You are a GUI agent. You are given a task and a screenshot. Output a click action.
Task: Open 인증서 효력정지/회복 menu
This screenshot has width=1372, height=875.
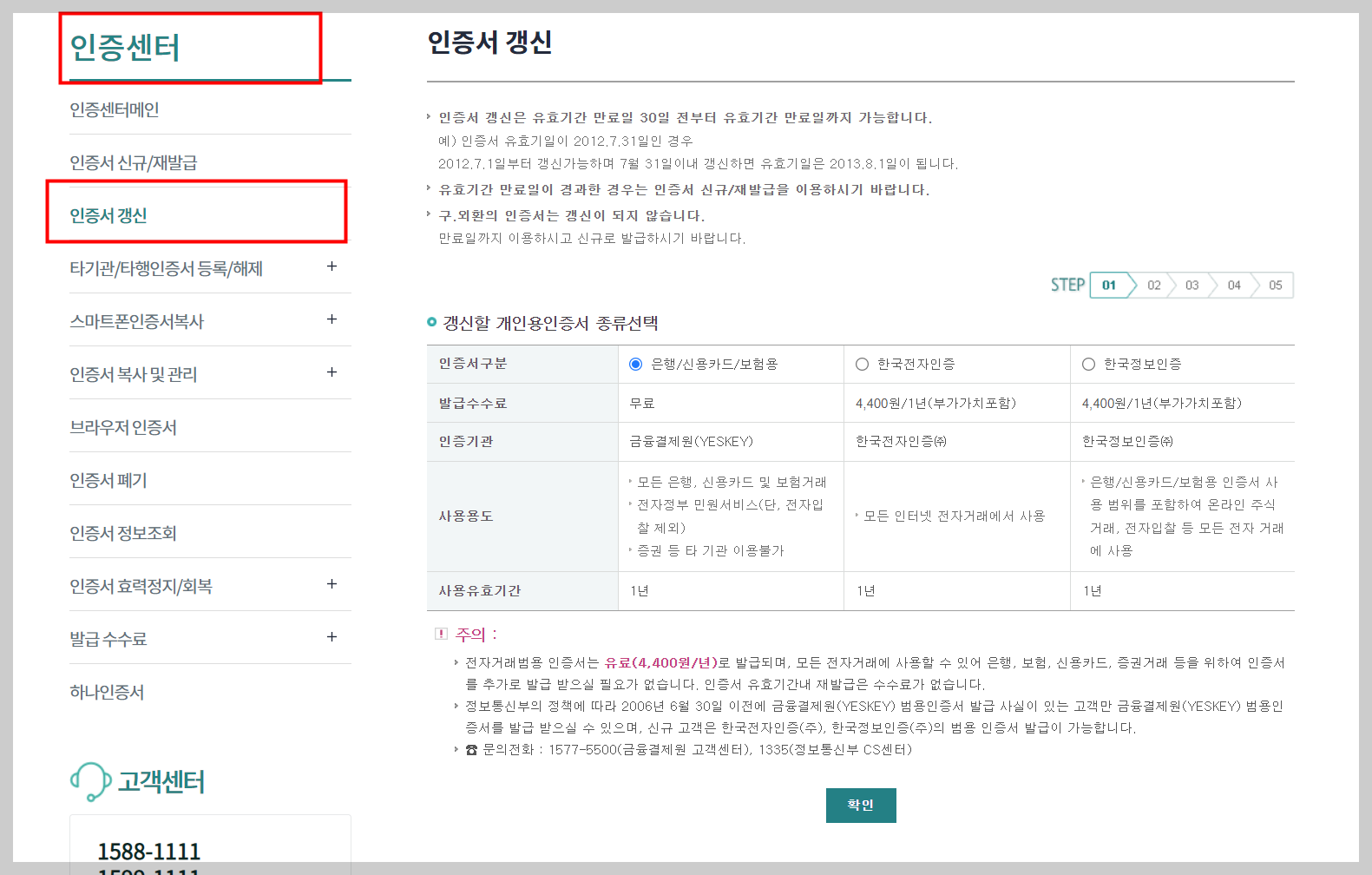click(141, 586)
